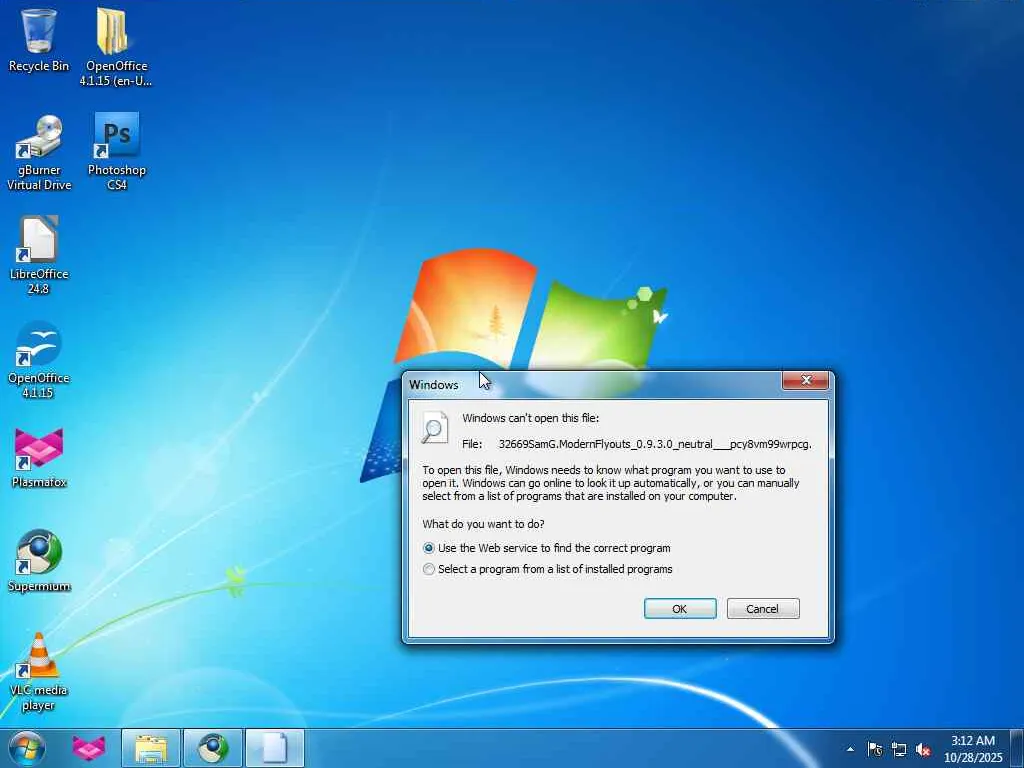The image size is (1024, 768).
Task: Select the LibreOffice 24.8 shortcut
Action: click(39, 255)
